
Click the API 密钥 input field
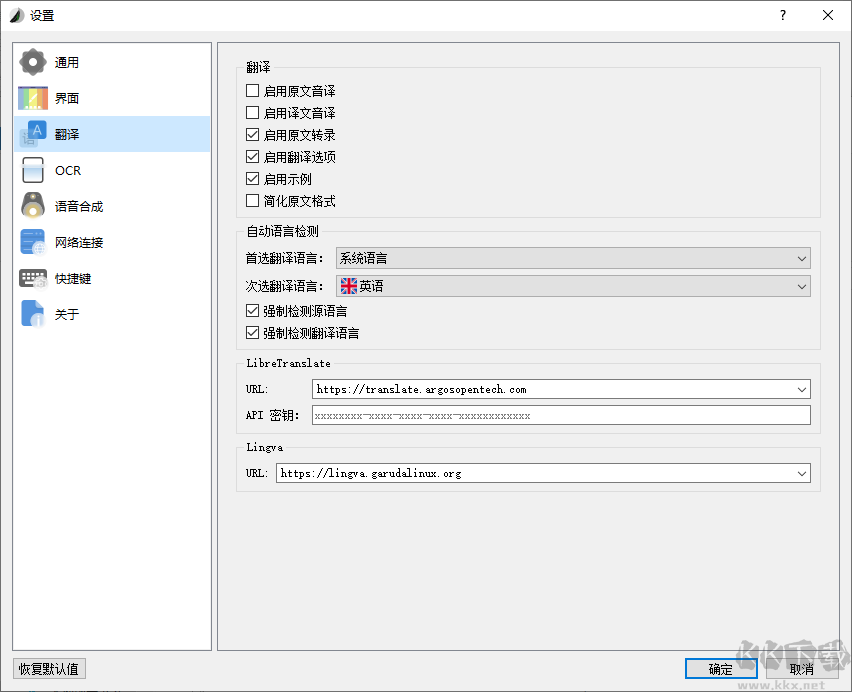click(560, 415)
